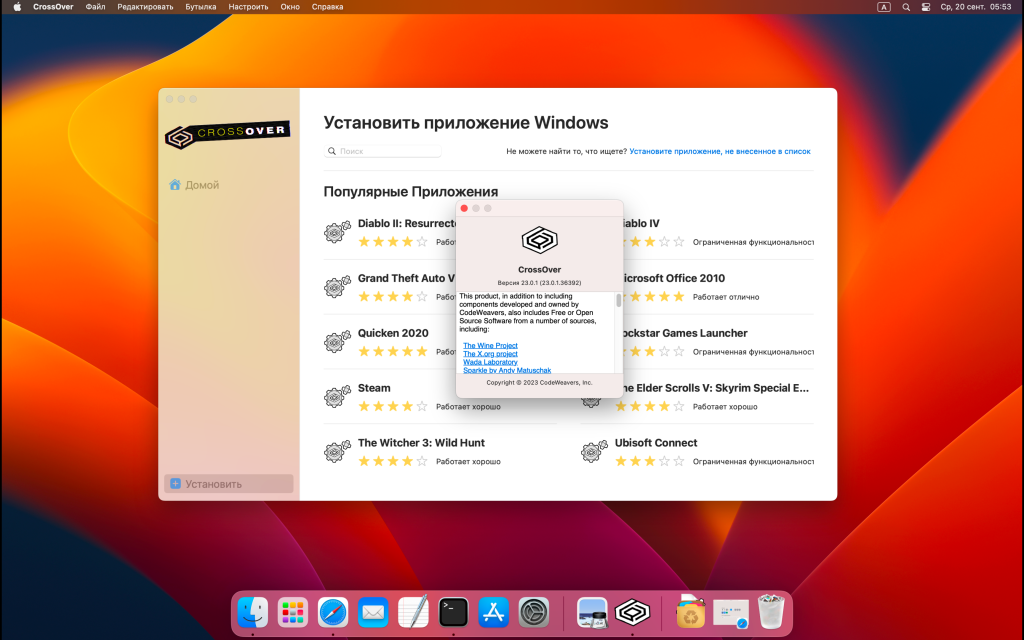Screen dimensions: 1024x640
Task: Click the scrollbar in the About dialog text
Action: [x=618, y=300]
